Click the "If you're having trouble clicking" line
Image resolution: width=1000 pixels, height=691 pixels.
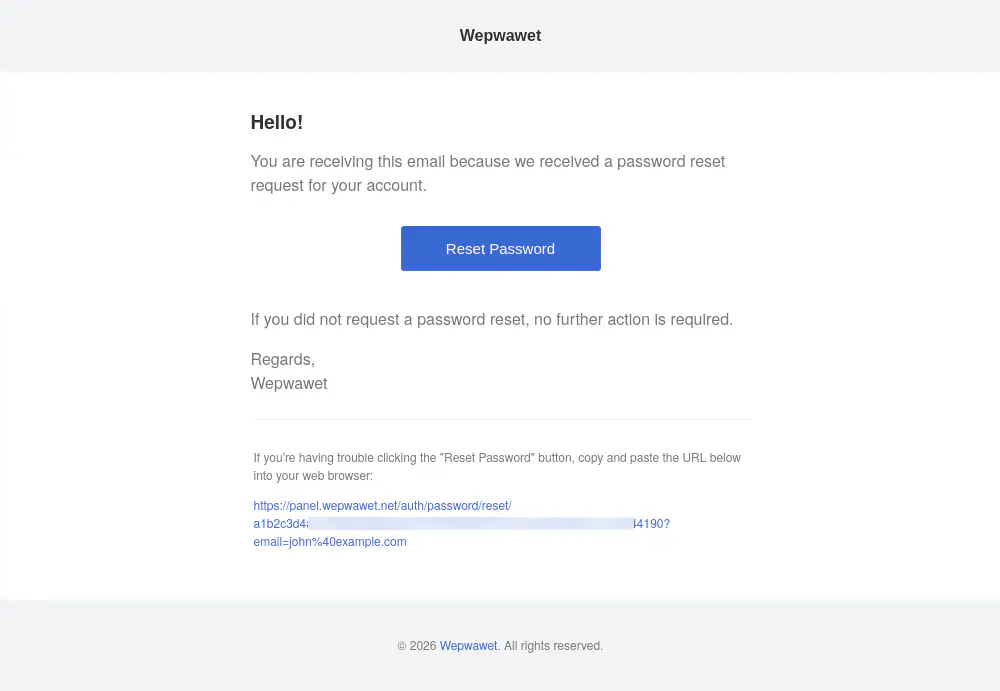345,458
